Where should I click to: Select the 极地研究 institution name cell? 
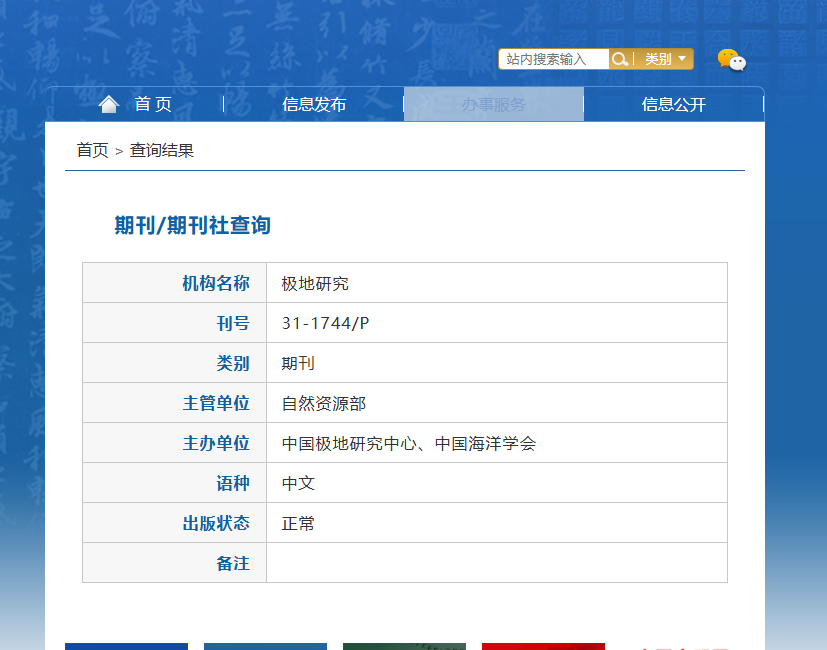click(x=497, y=283)
